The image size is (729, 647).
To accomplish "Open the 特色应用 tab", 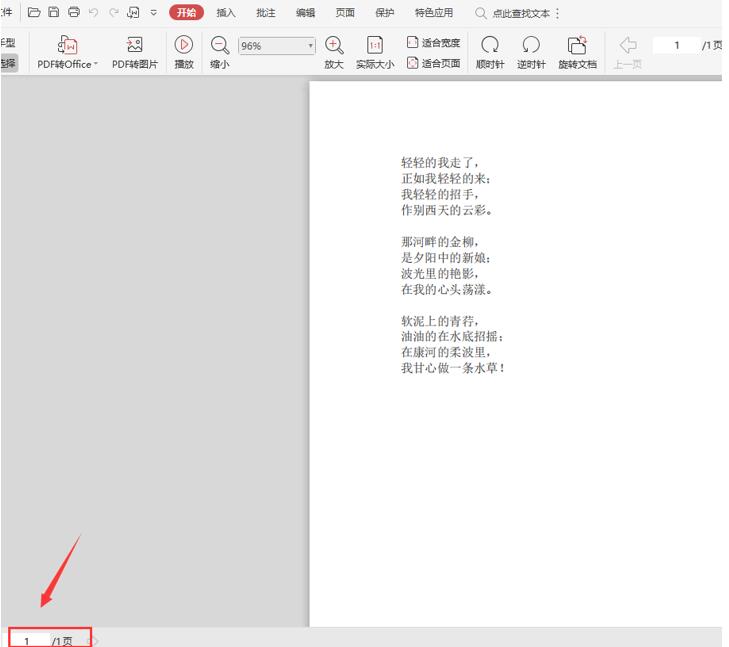I will pos(434,13).
